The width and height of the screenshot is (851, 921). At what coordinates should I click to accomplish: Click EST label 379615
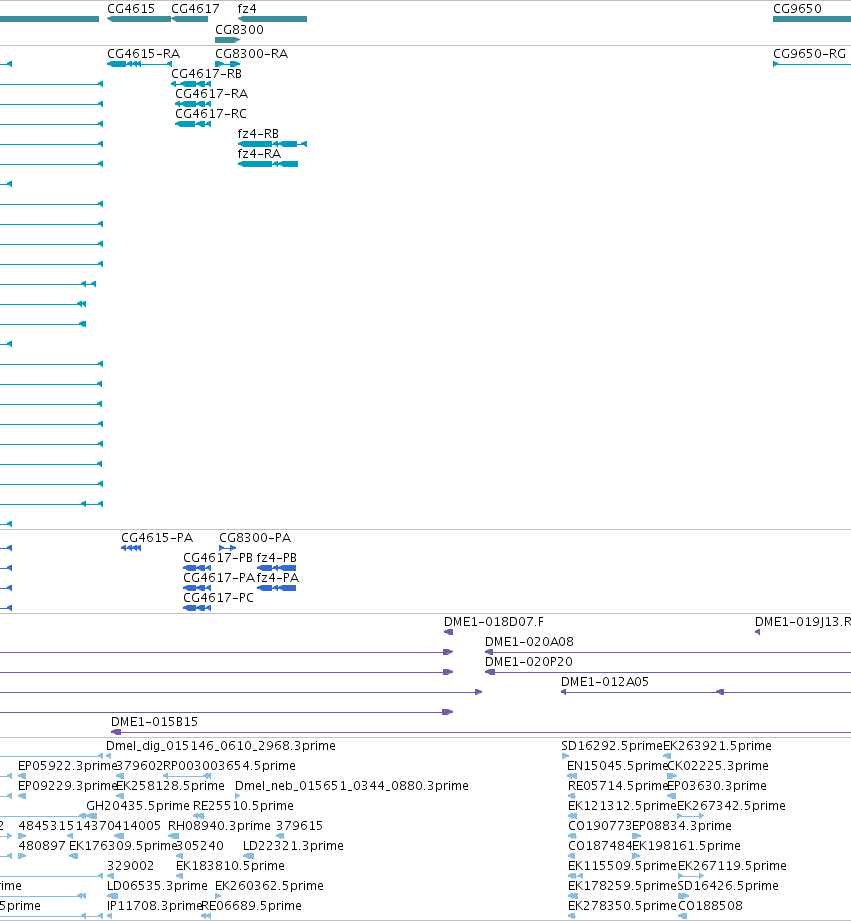tap(300, 826)
